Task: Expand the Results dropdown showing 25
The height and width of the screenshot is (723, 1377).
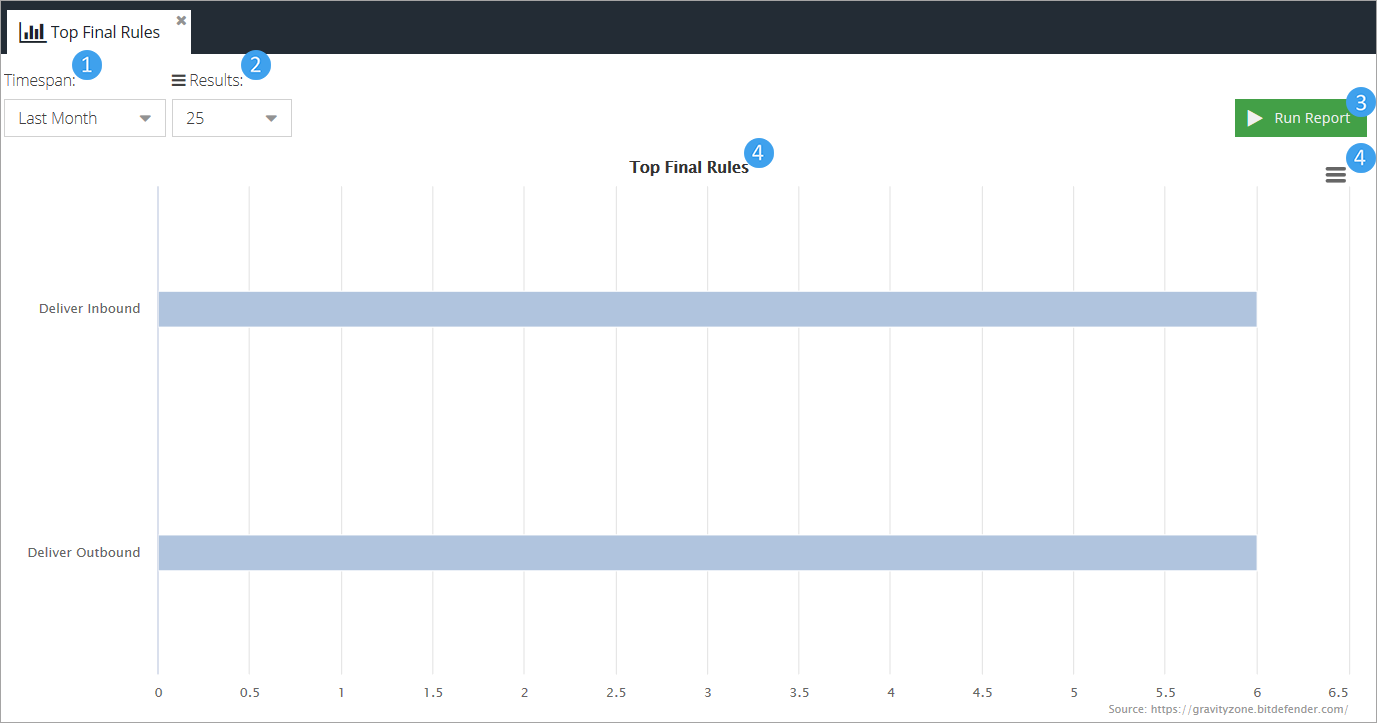Action: point(231,118)
